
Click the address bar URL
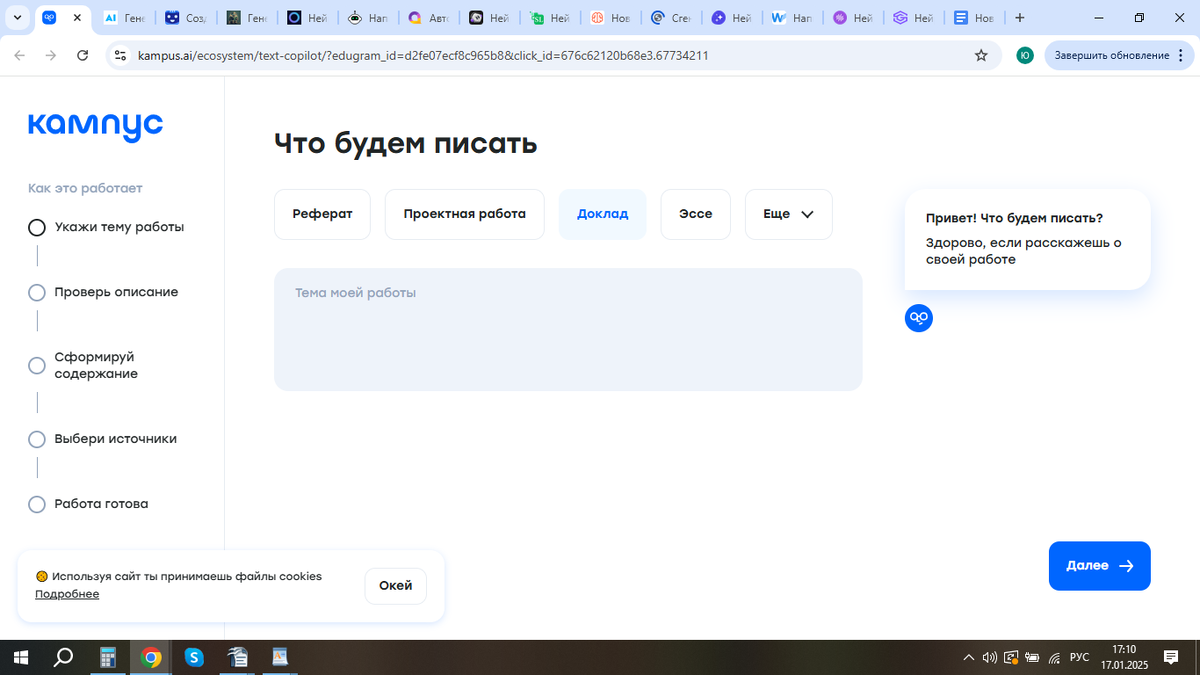pos(423,55)
